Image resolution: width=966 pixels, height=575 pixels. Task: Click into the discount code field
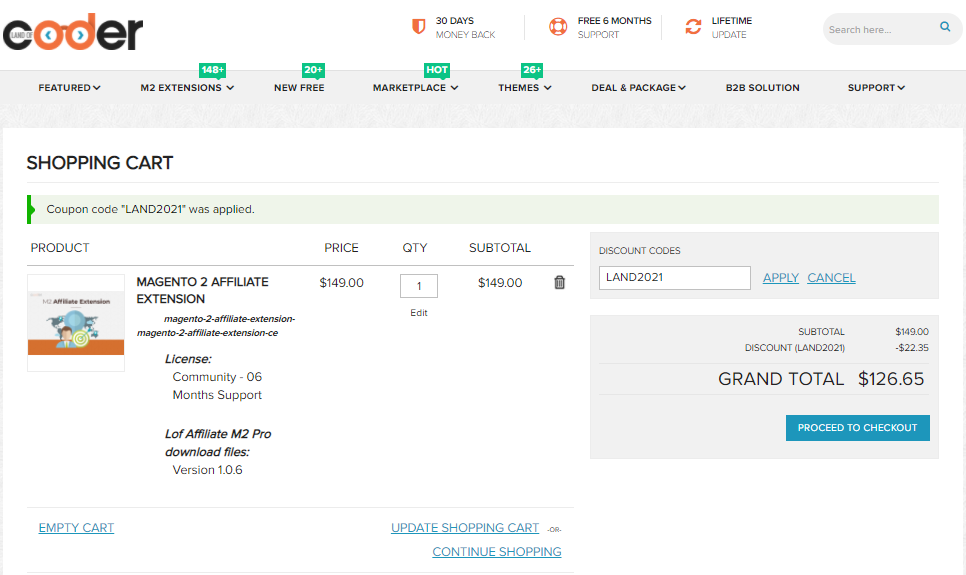[674, 278]
